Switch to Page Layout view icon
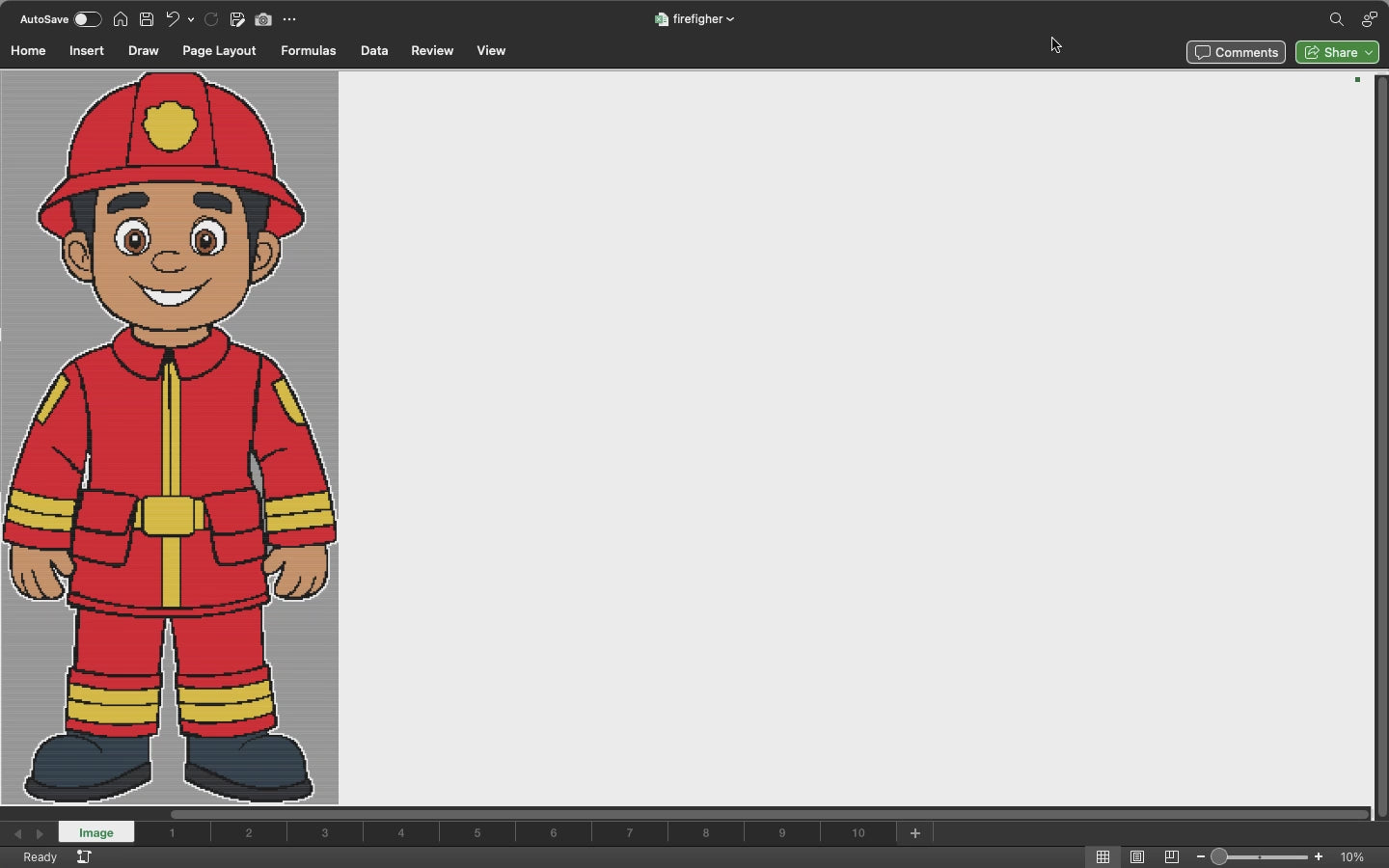 pos(1136,856)
